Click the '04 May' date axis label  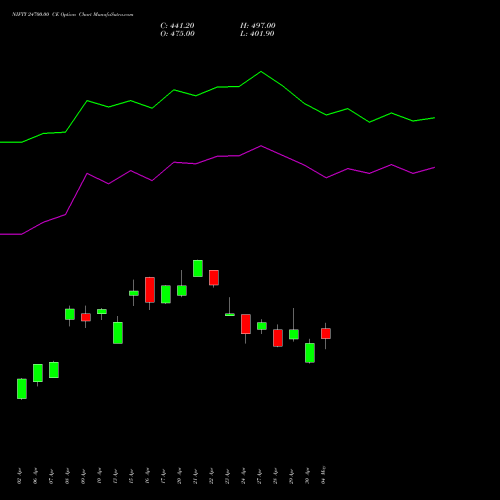coord(323,475)
